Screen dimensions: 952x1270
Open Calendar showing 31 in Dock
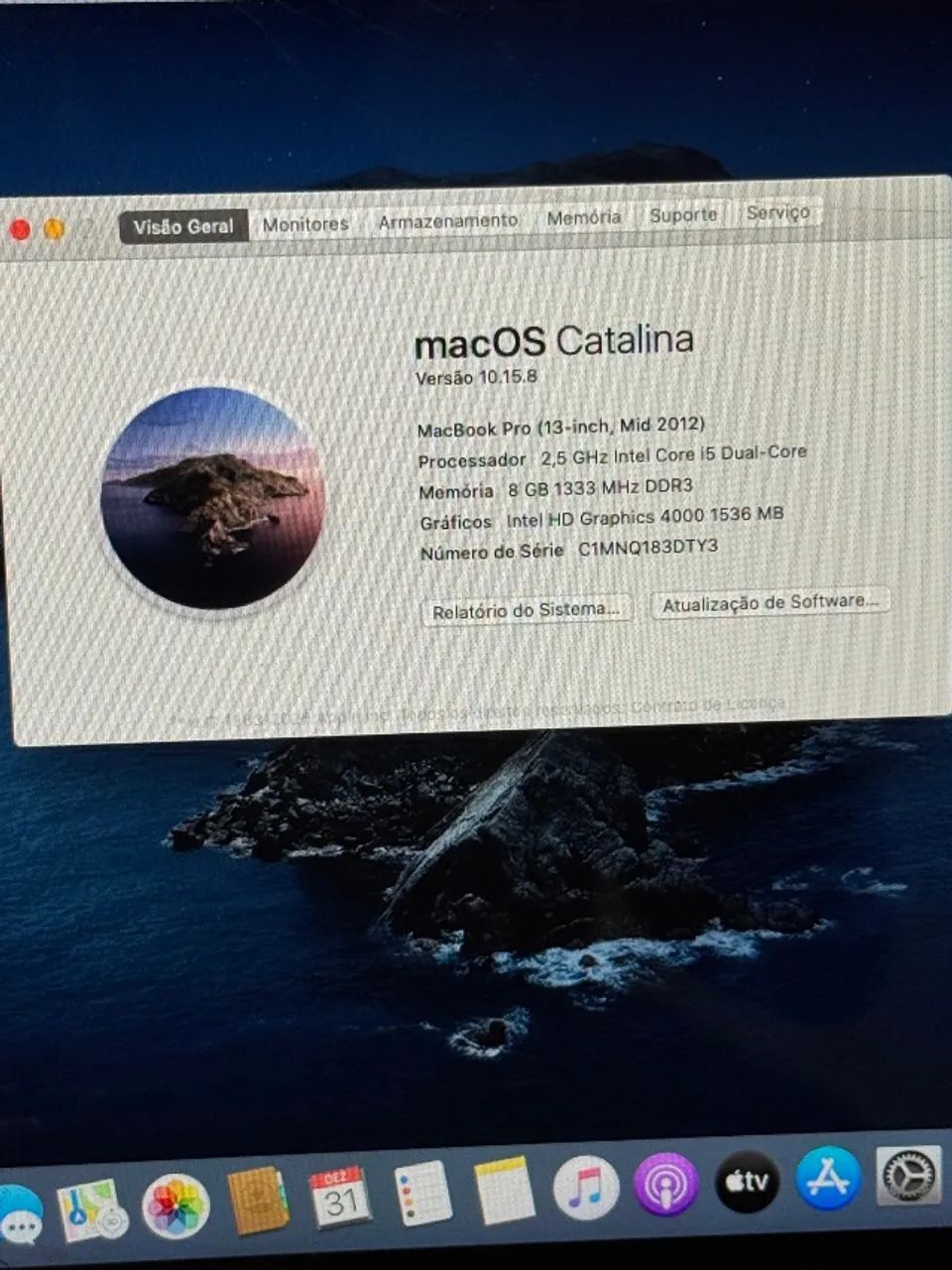click(x=339, y=1199)
